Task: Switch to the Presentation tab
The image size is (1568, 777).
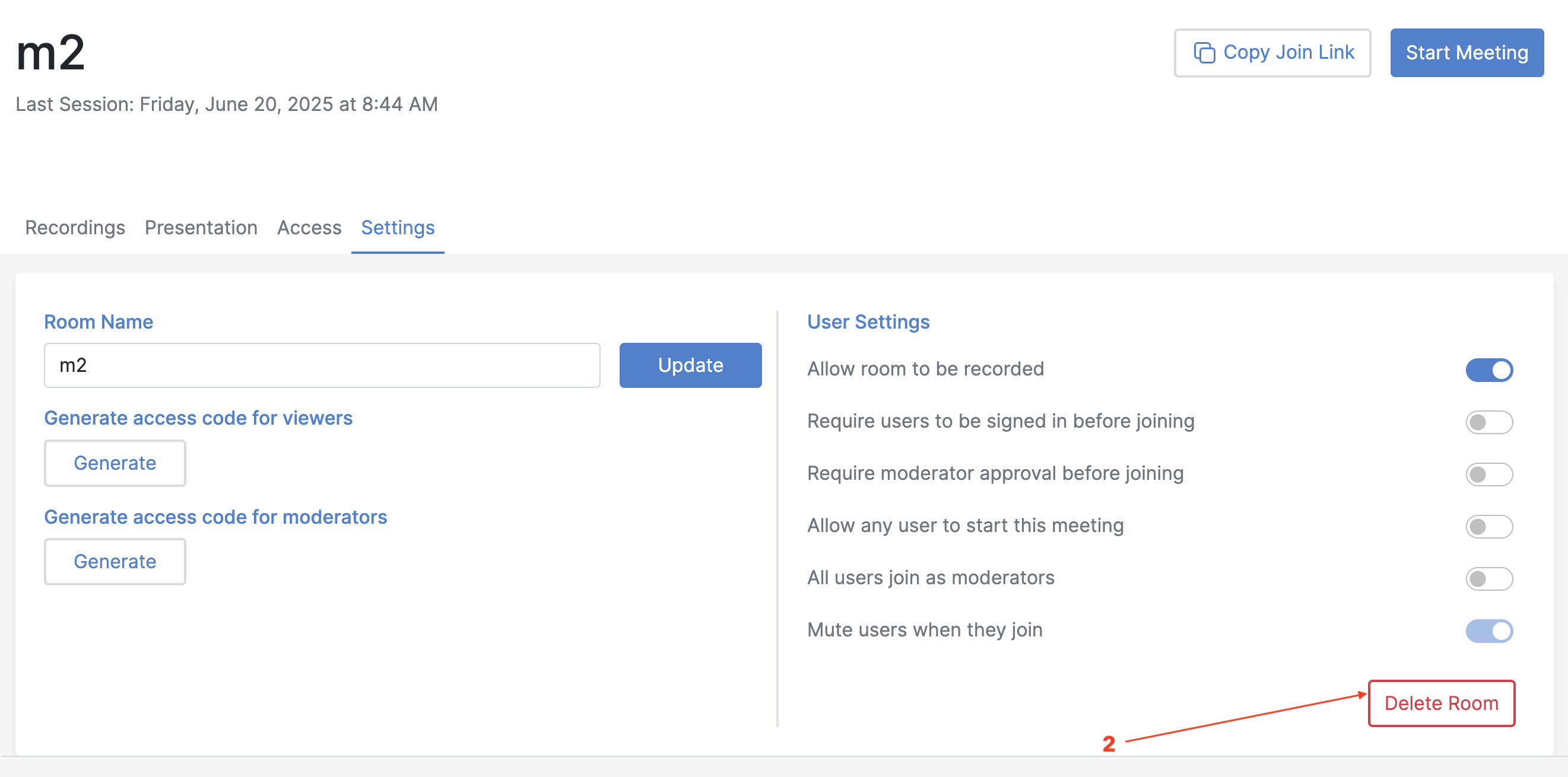Action: pyautogui.click(x=201, y=228)
